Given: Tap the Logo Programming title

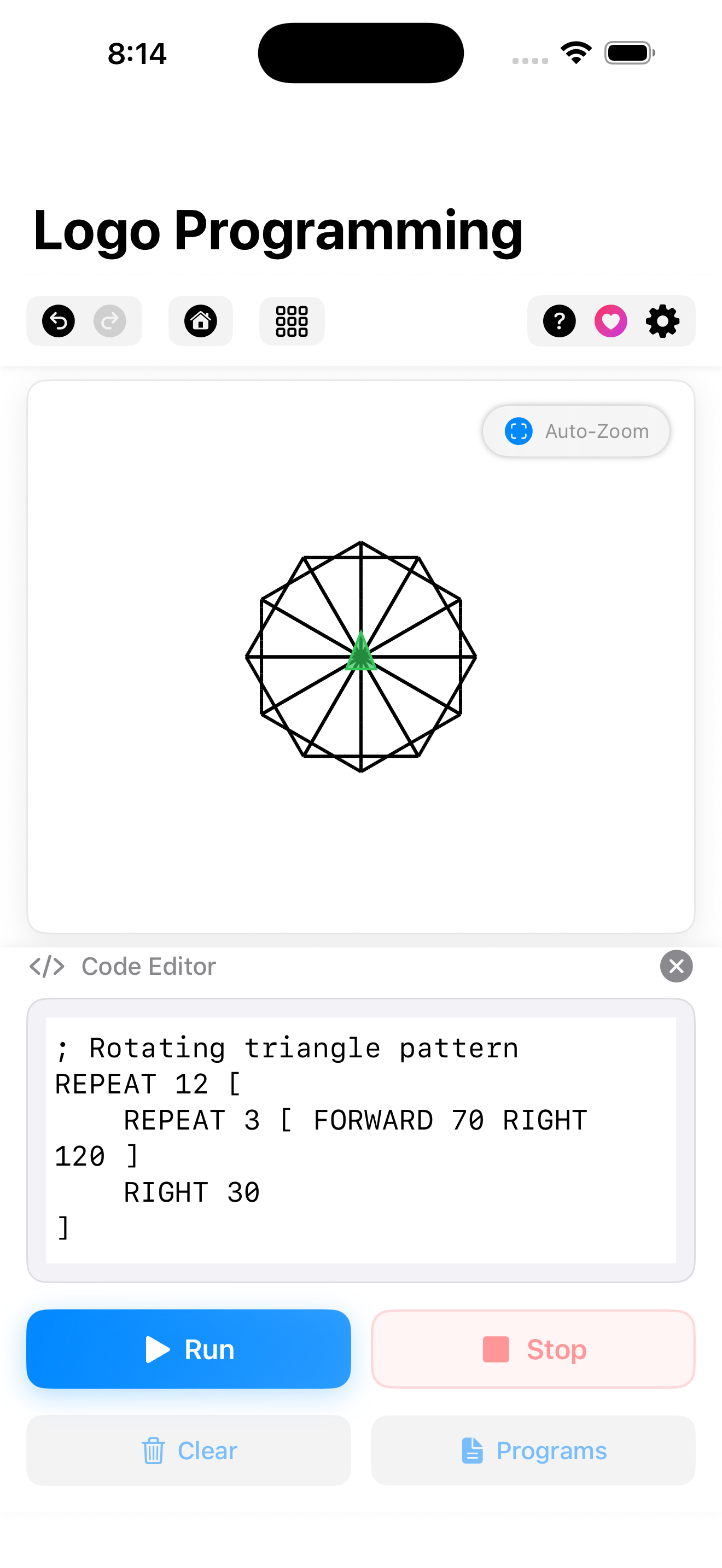Looking at the screenshot, I should pyautogui.click(x=278, y=230).
